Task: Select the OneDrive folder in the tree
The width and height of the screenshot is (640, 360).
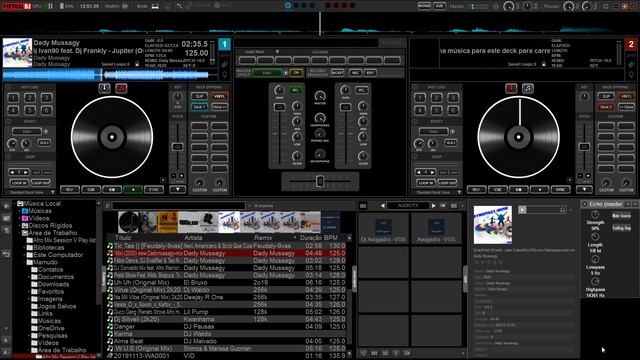Action: tap(51, 328)
